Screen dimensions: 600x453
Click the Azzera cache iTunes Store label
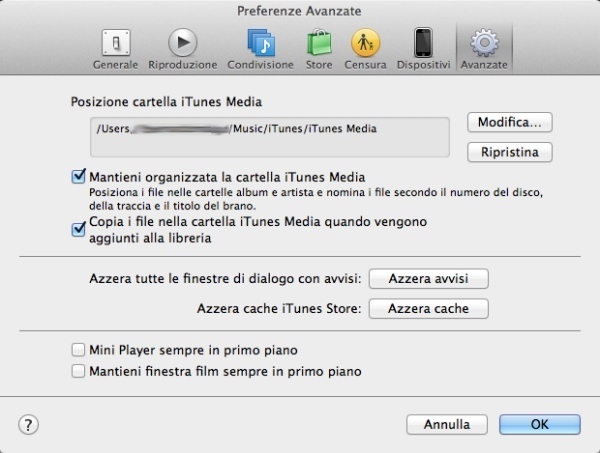[x=279, y=308]
